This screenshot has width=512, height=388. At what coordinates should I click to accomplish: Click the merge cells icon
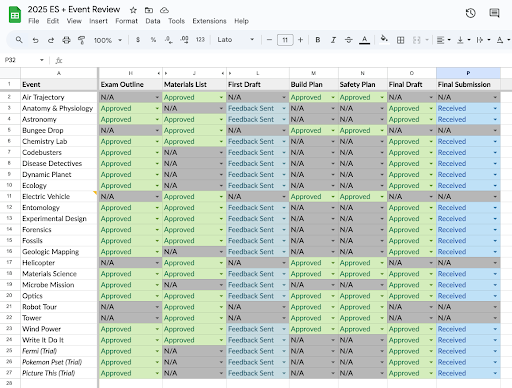tap(416, 40)
